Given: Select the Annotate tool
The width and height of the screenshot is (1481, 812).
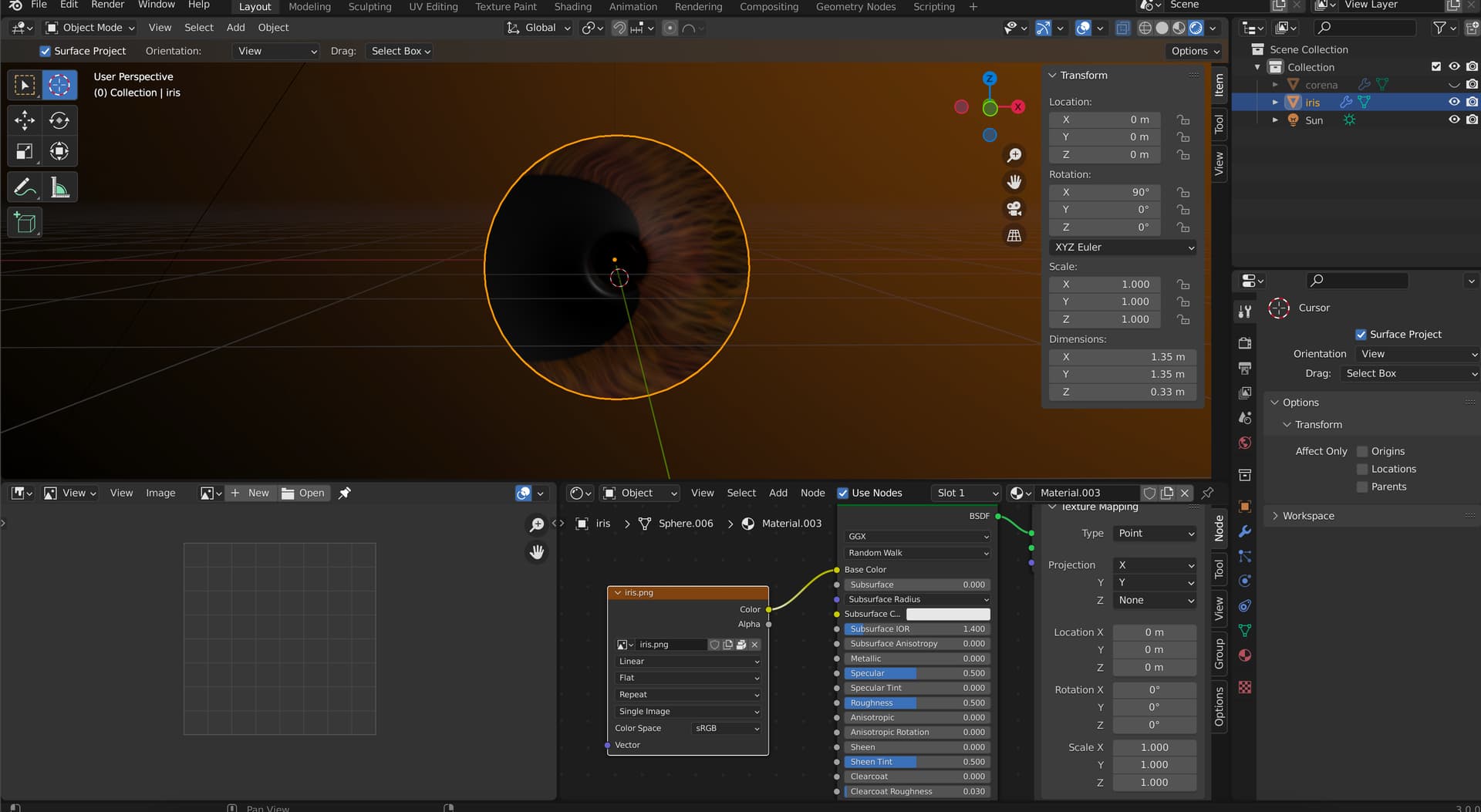Looking at the screenshot, I should (x=25, y=187).
